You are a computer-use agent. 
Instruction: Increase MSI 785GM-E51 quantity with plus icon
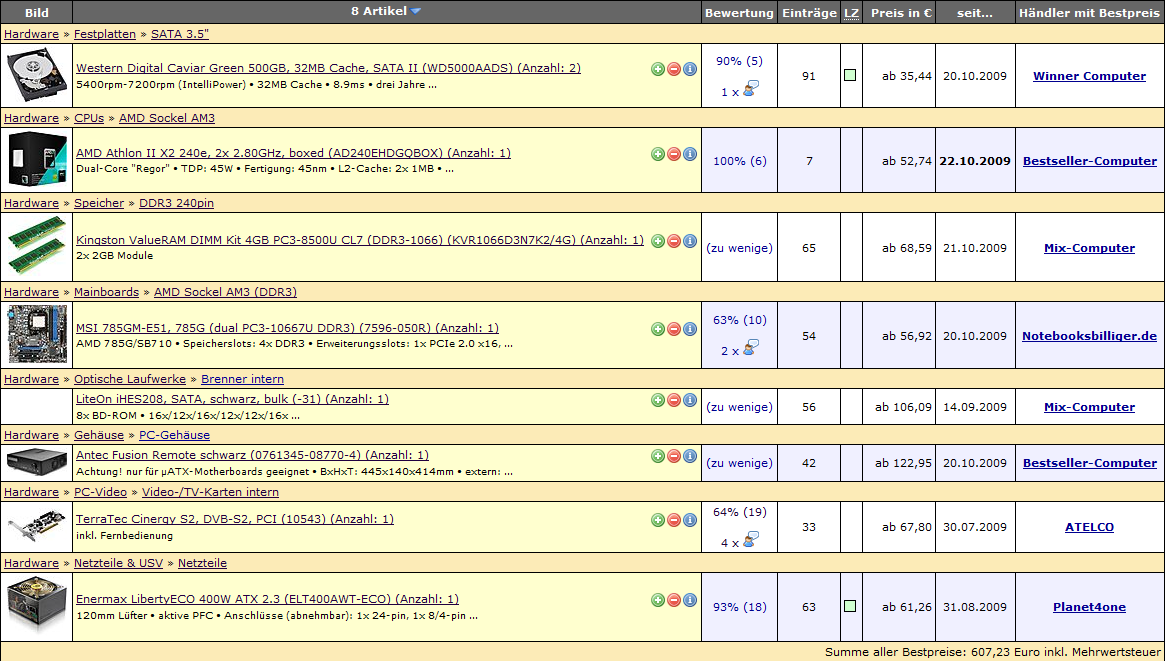pyautogui.click(x=658, y=329)
